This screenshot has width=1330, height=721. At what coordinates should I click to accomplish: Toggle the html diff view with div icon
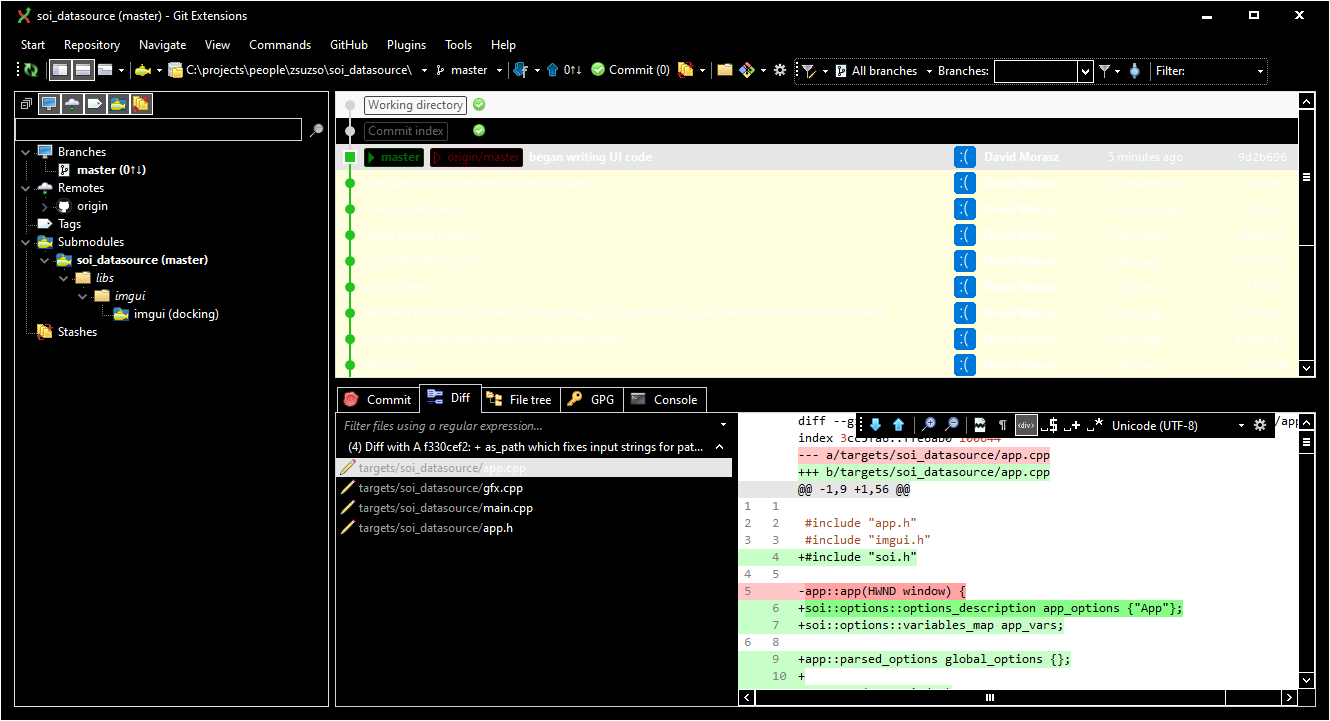tap(1027, 424)
